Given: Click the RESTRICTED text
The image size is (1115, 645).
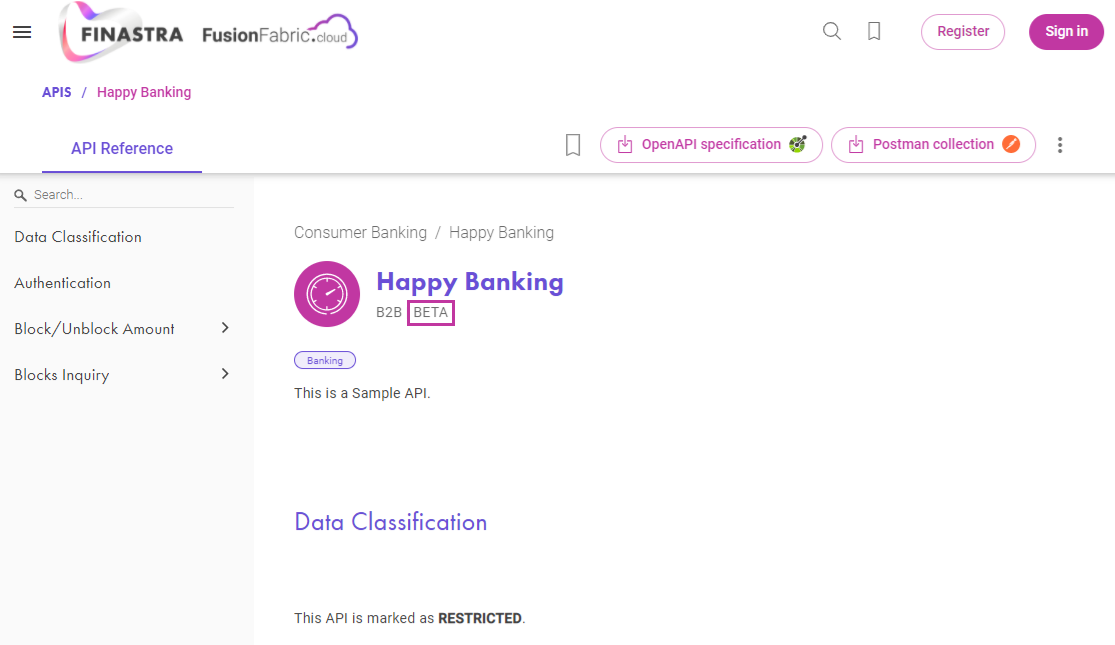Looking at the screenshot, I should pos(480,619).
